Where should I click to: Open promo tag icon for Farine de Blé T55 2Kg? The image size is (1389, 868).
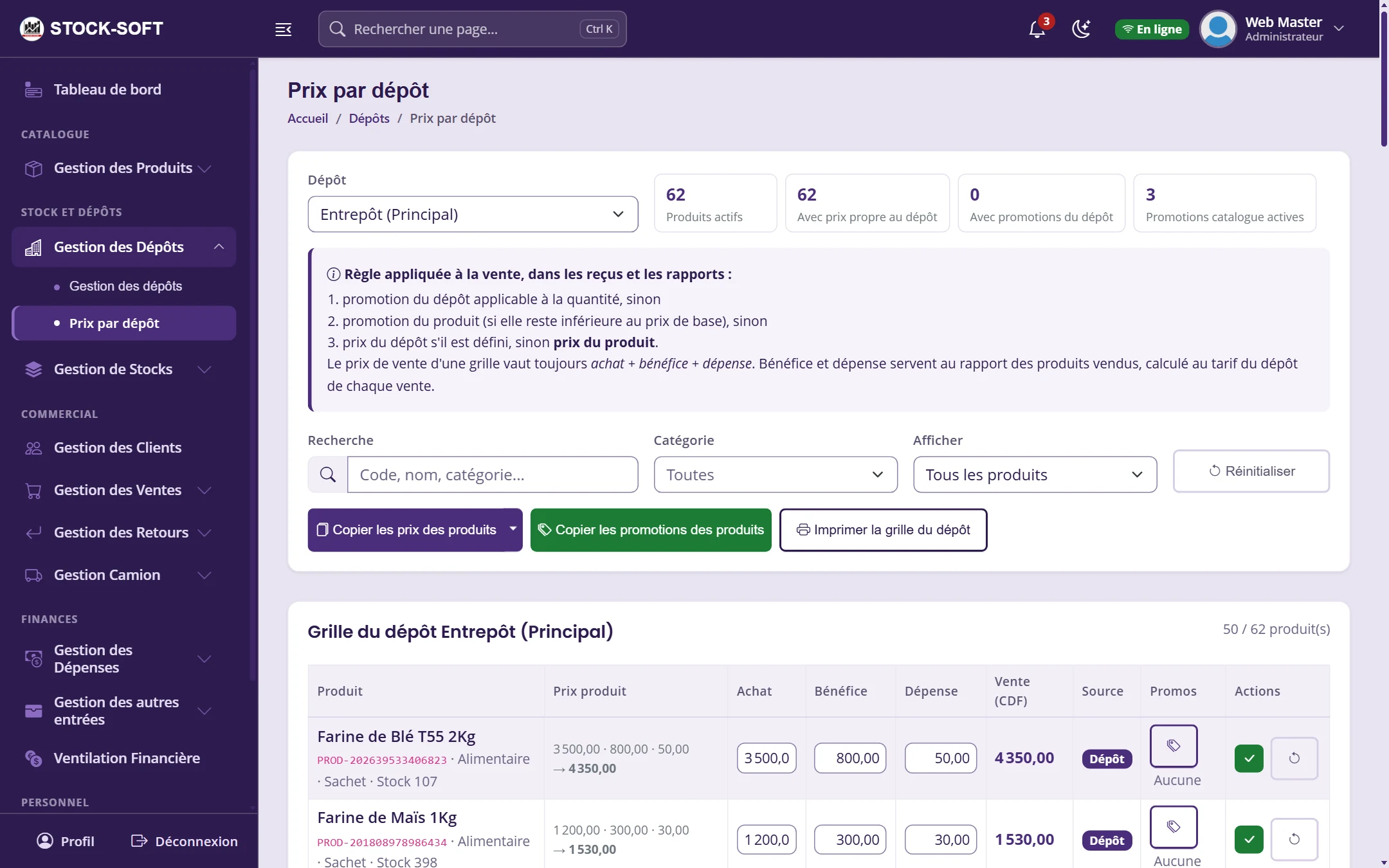point(1174,746)
